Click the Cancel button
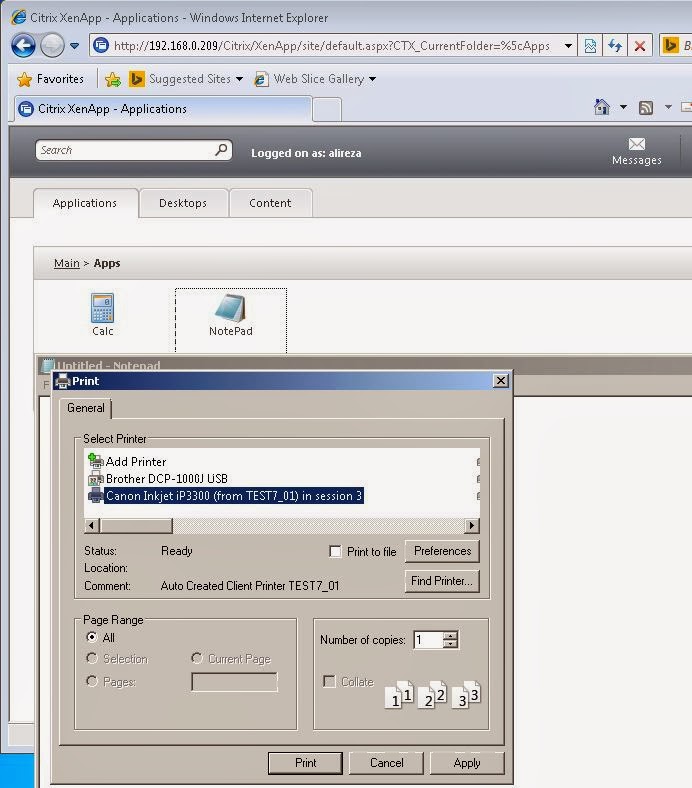The width and height of the screenshot is (692, 788). [x=386, y=763]
